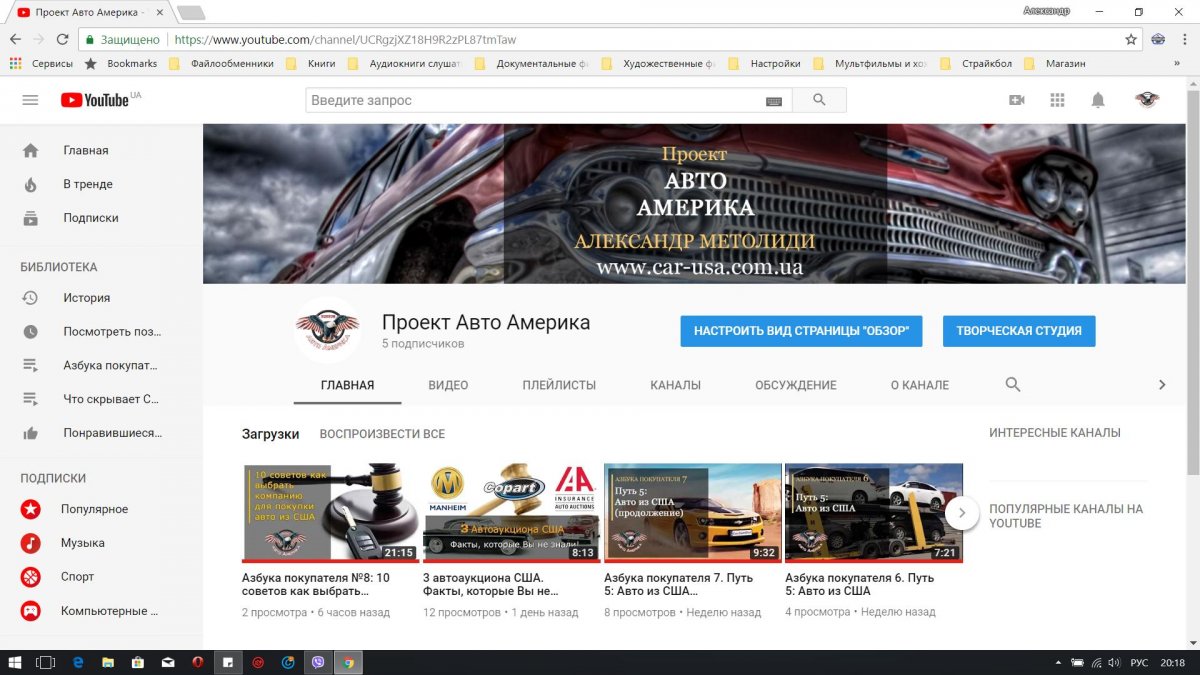This screenshot has height=675, width=1200.
Task: Click the РУС language indicator
Action: [1139, 662]
